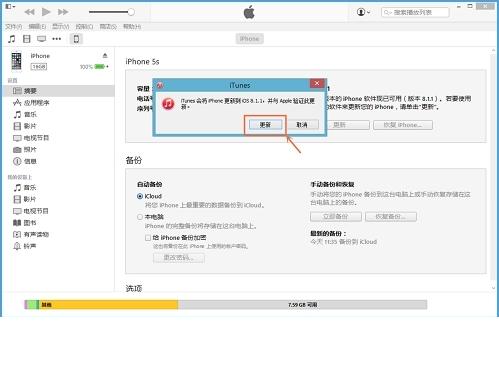The image size is (499, 367).
Task: Eject the iPhone using the eject icon
Action: 105,56
